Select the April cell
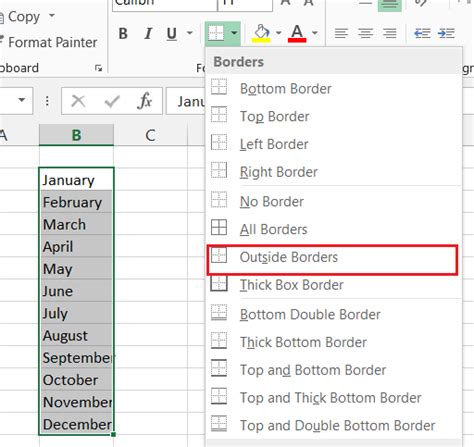The width and height of the screenshot is (474, 447). (x=76, y=246)
